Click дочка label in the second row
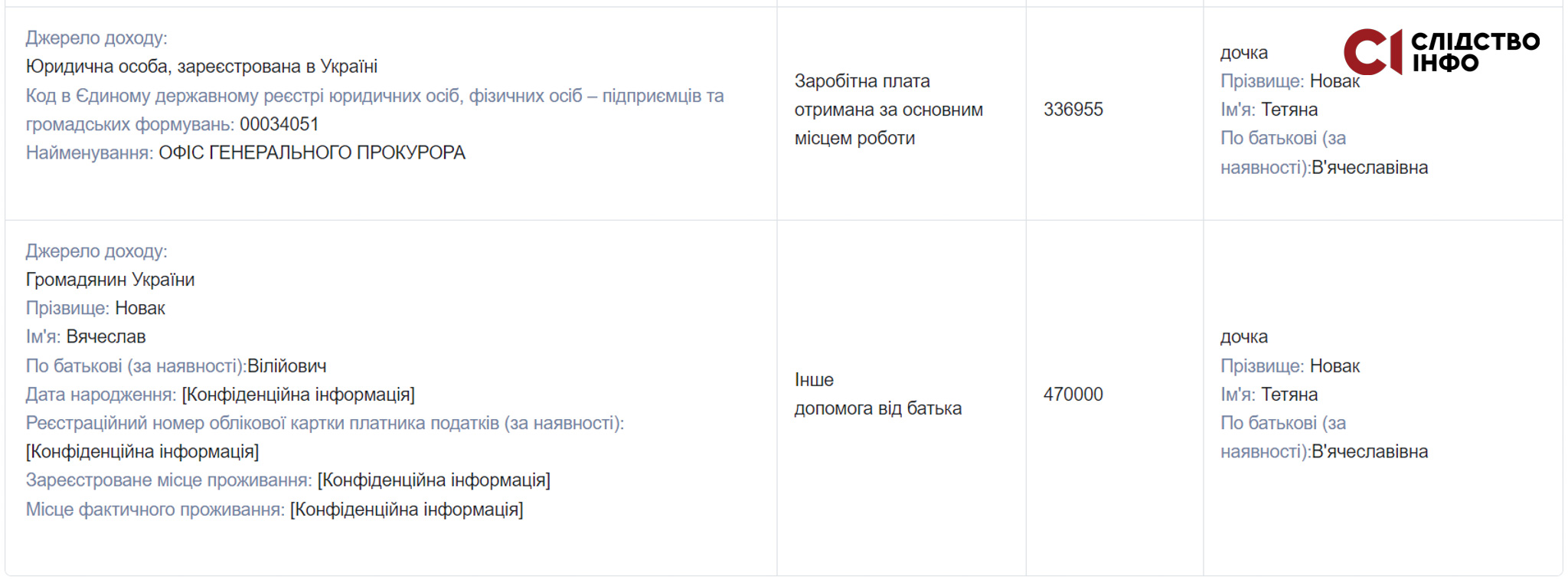Viewport: 1568px width, 580px height. pos(1244,337)
